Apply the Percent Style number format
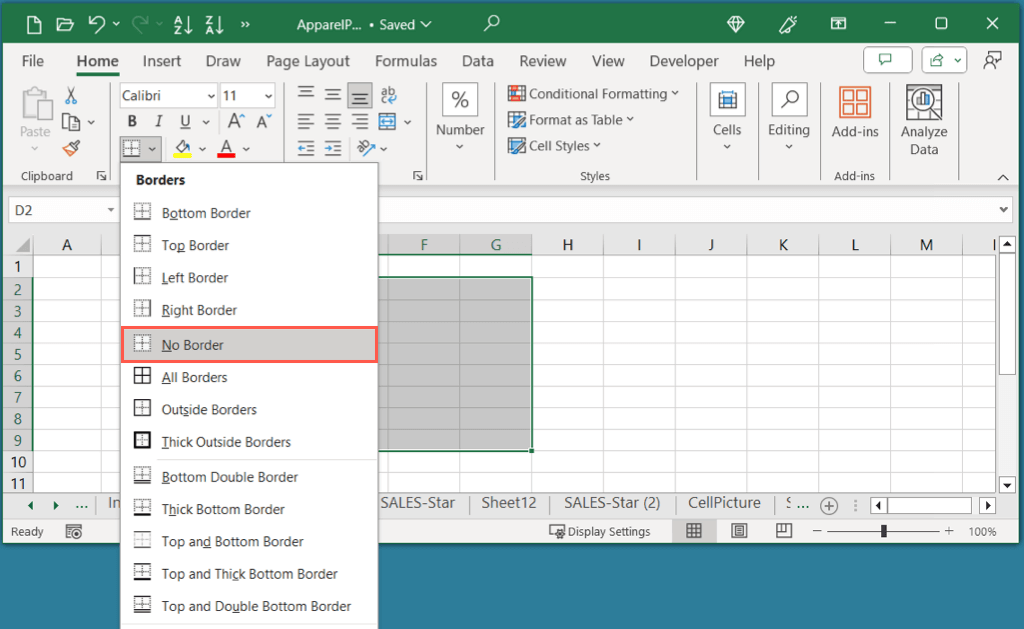Image resolution: width=1024 pixels, height=629 pixels. pyautogui.click(x=459, y=99)
